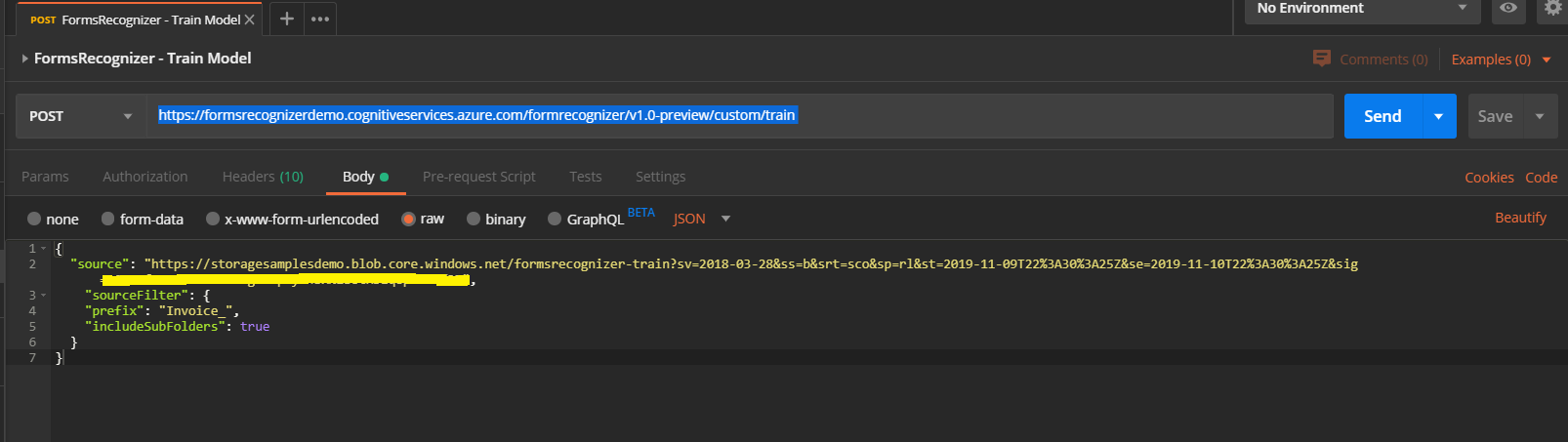This screenshot has height=442, width=1568.
Task: Open the manage environments gear icon
Action: 1552,8
